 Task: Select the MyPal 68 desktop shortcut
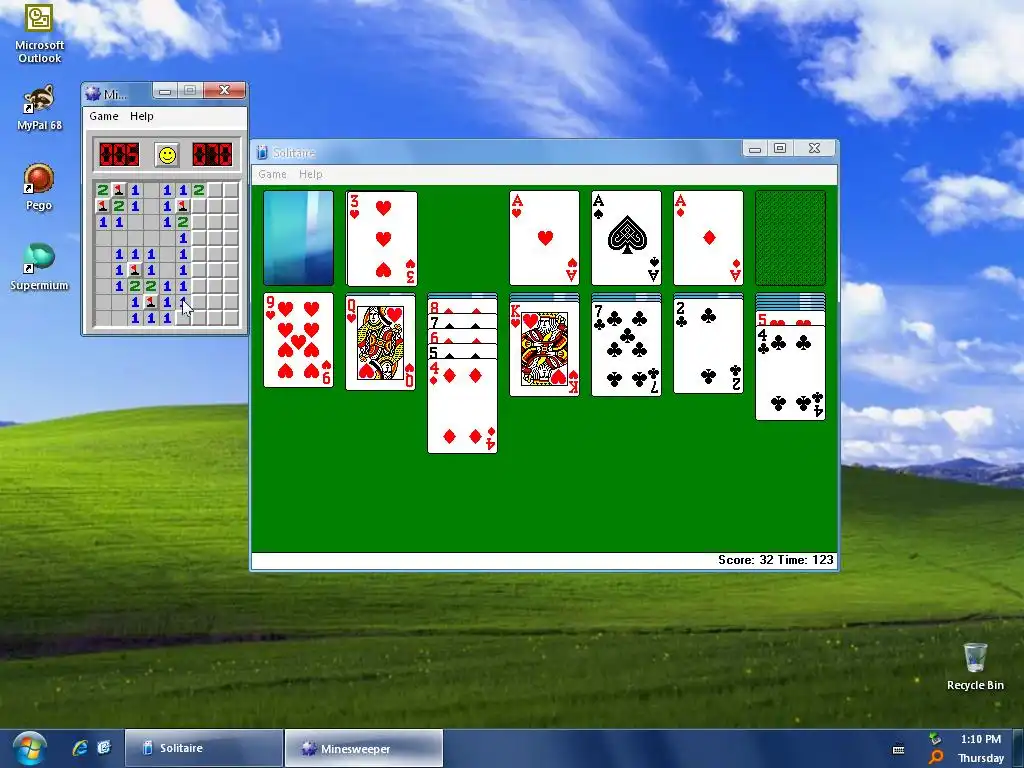(x=39, y=107)
